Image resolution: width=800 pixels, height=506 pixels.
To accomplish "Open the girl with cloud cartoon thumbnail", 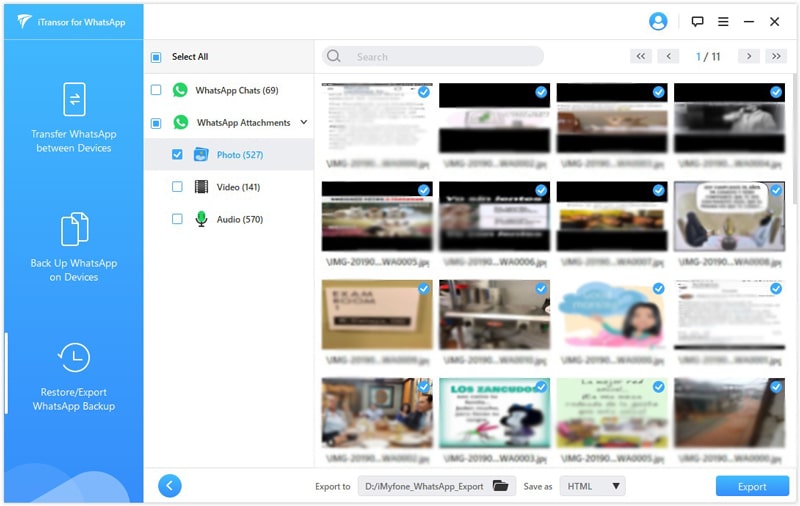I will [x=612, y=314].
